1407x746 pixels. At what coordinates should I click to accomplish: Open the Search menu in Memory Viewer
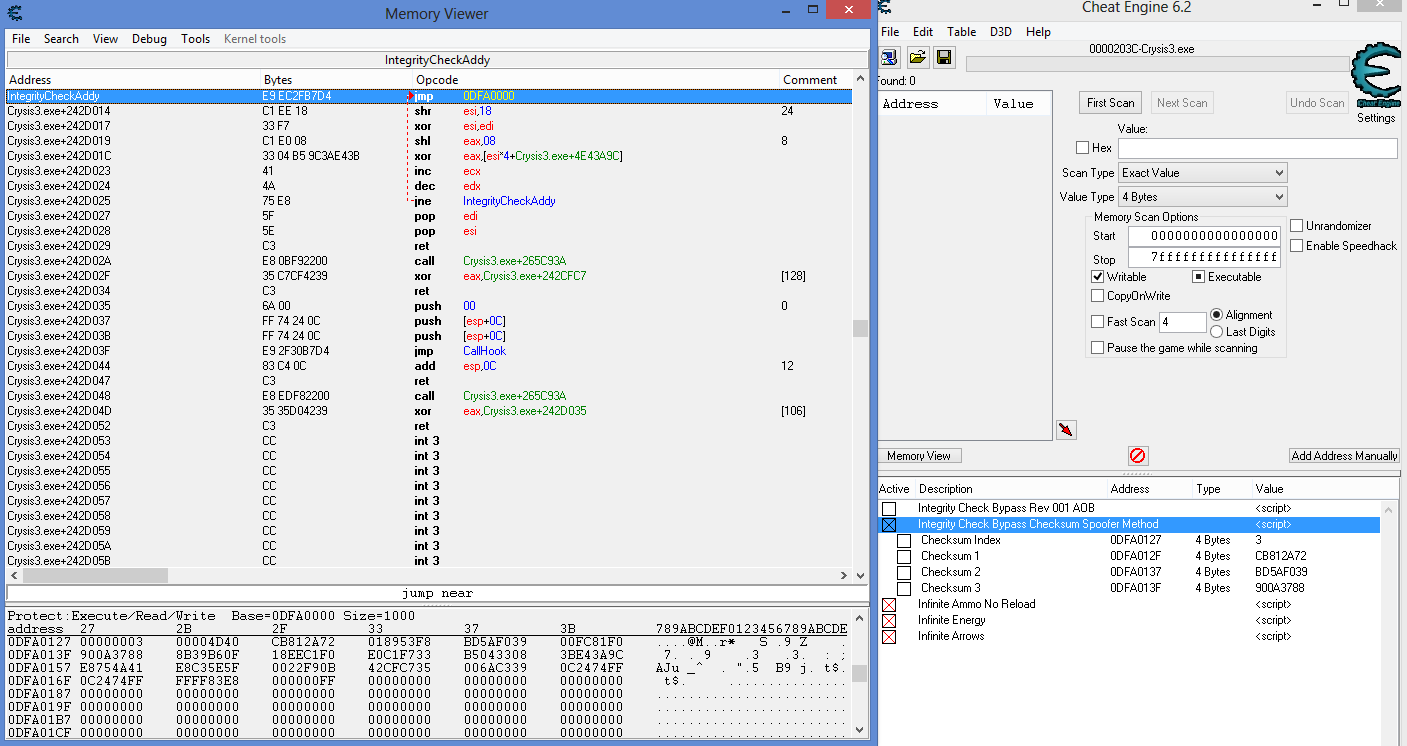pyautogui.click(x=61, y=39)
